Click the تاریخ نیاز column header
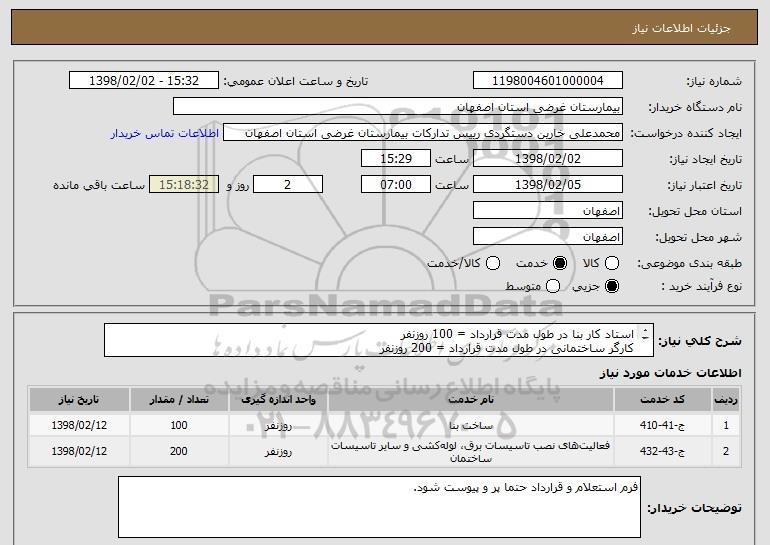 79,400
